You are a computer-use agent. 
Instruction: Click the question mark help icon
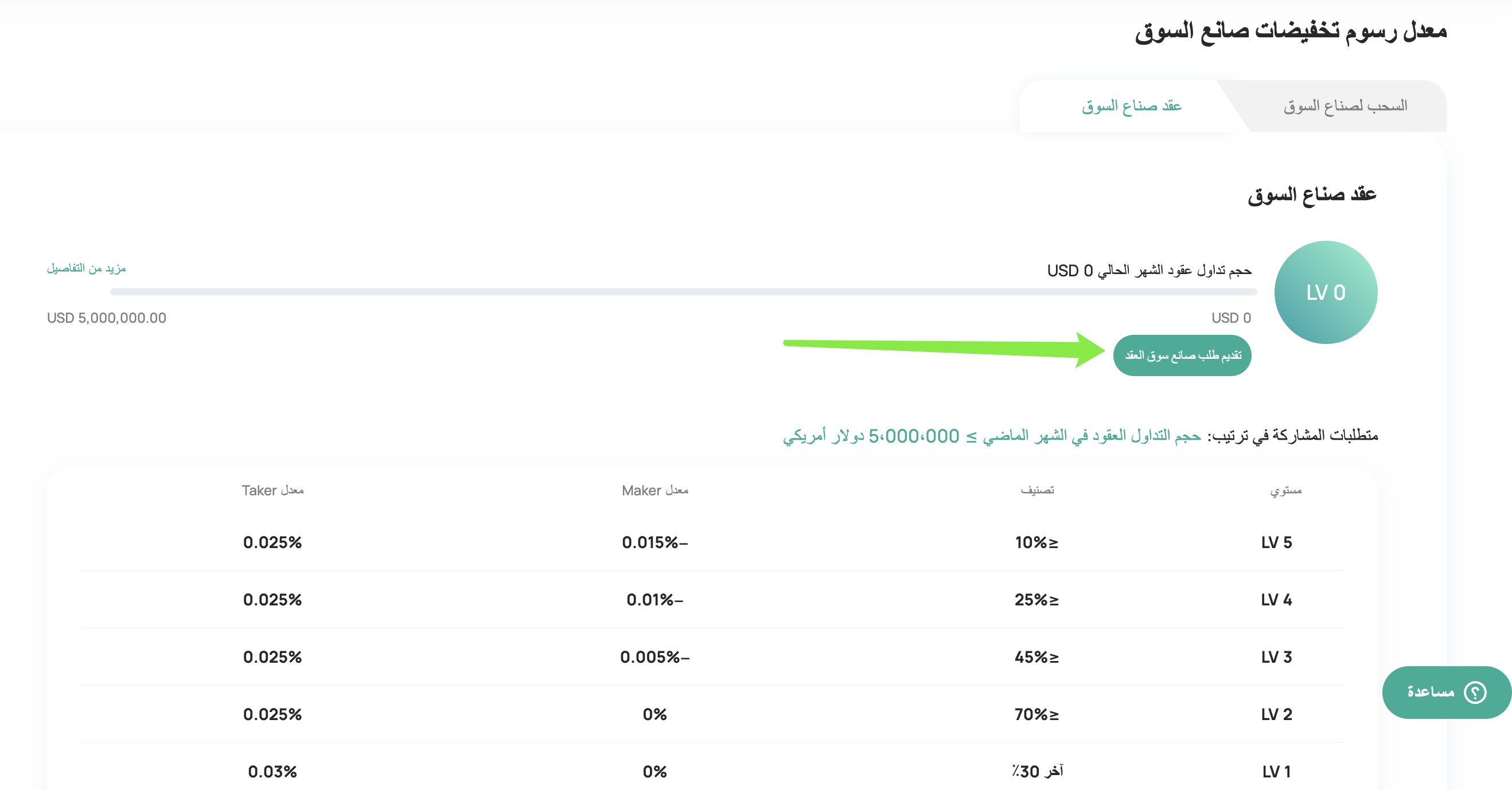(x=1475, y=692)
